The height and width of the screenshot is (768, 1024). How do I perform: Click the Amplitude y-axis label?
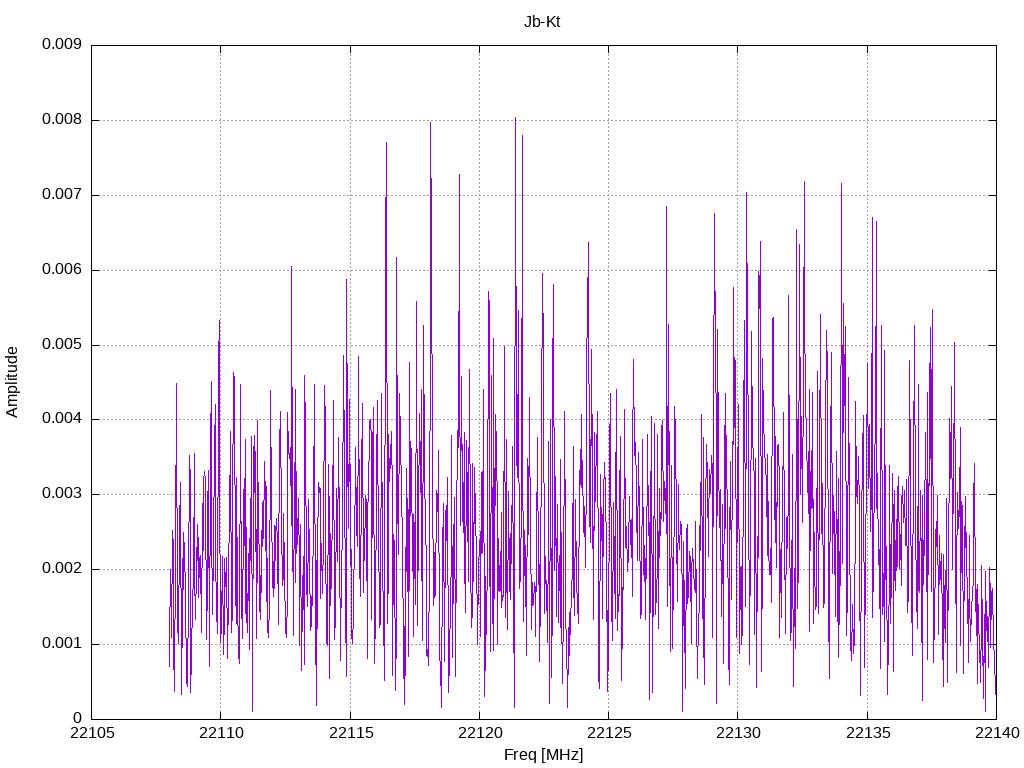click(12, 382)
